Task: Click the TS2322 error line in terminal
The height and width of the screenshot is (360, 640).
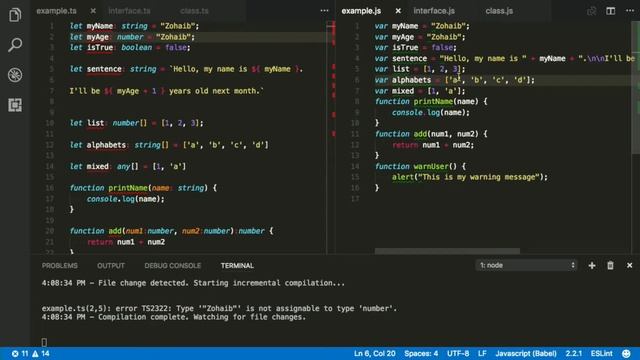Action: coord(219,309)
